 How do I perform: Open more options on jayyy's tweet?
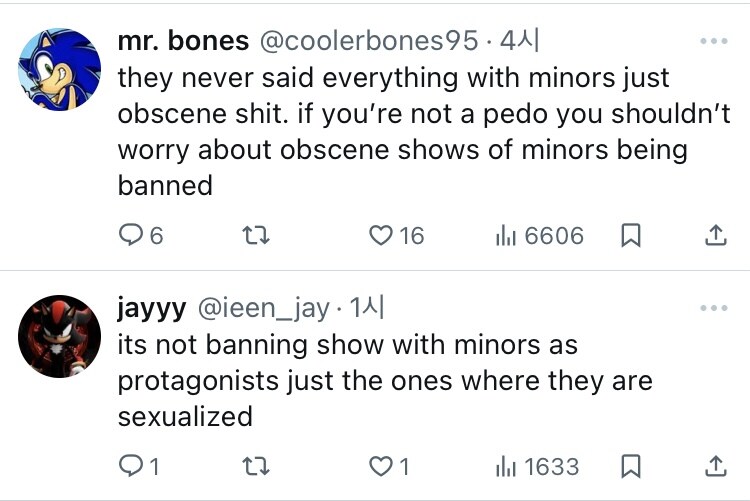pos(714,308)
